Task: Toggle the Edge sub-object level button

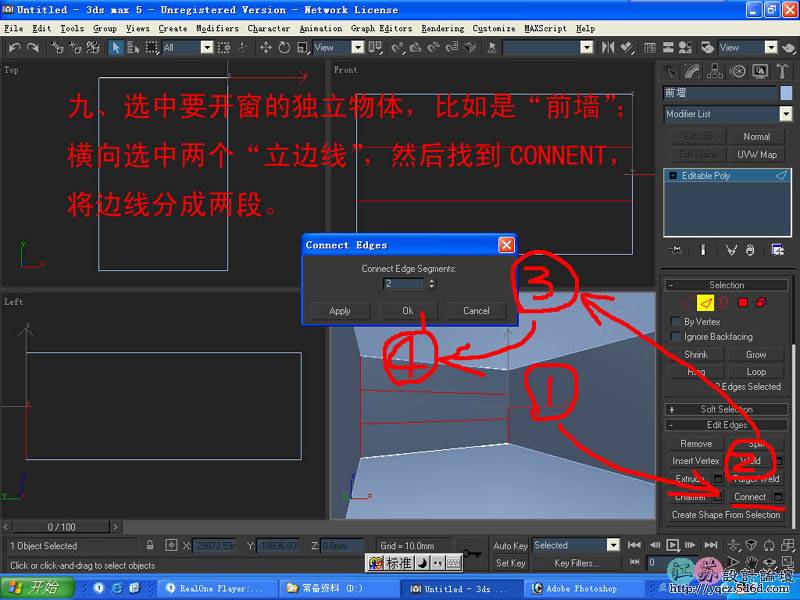Action: pos(706,303)
